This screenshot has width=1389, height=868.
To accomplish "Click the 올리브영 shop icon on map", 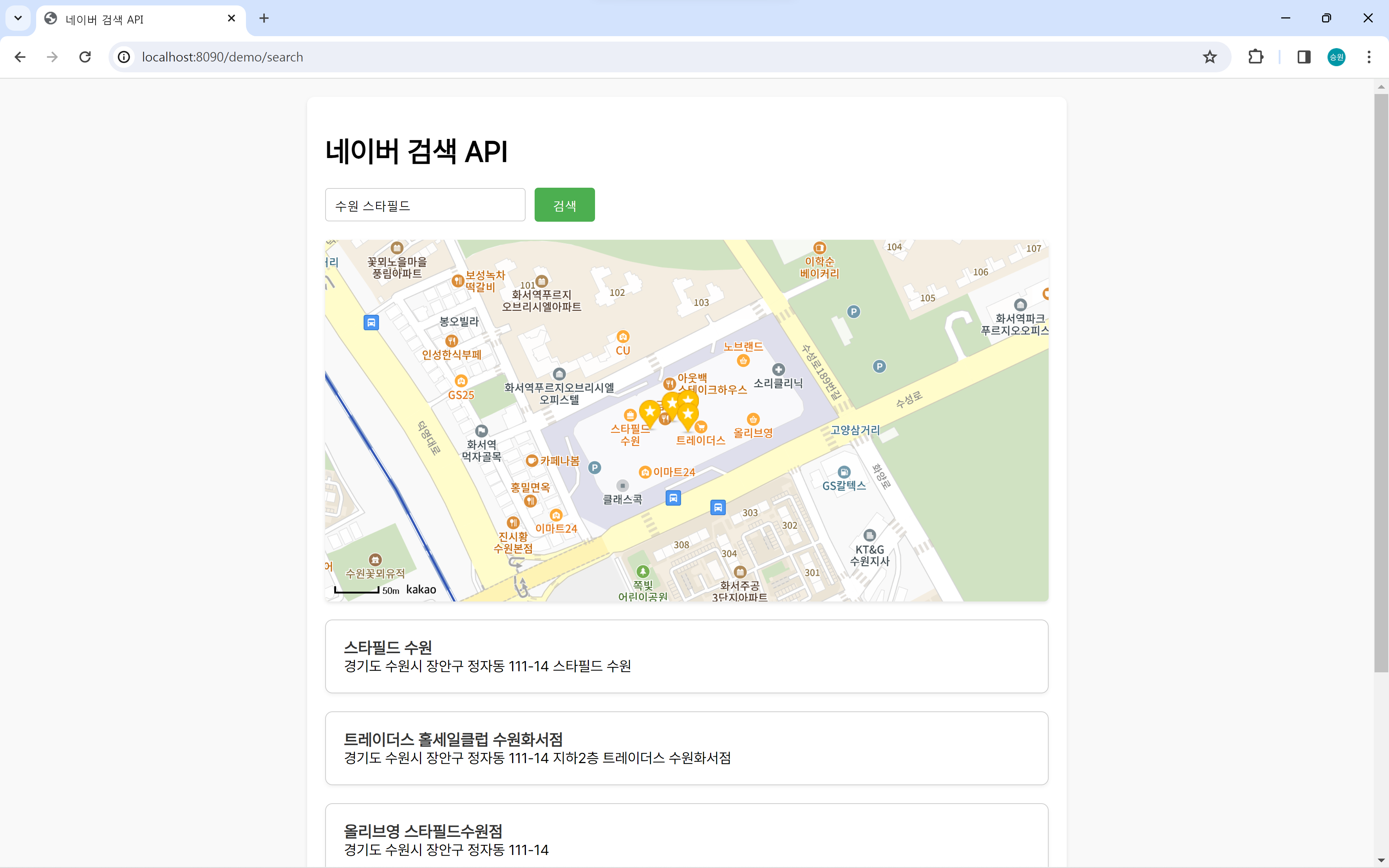I will (753, 420).
